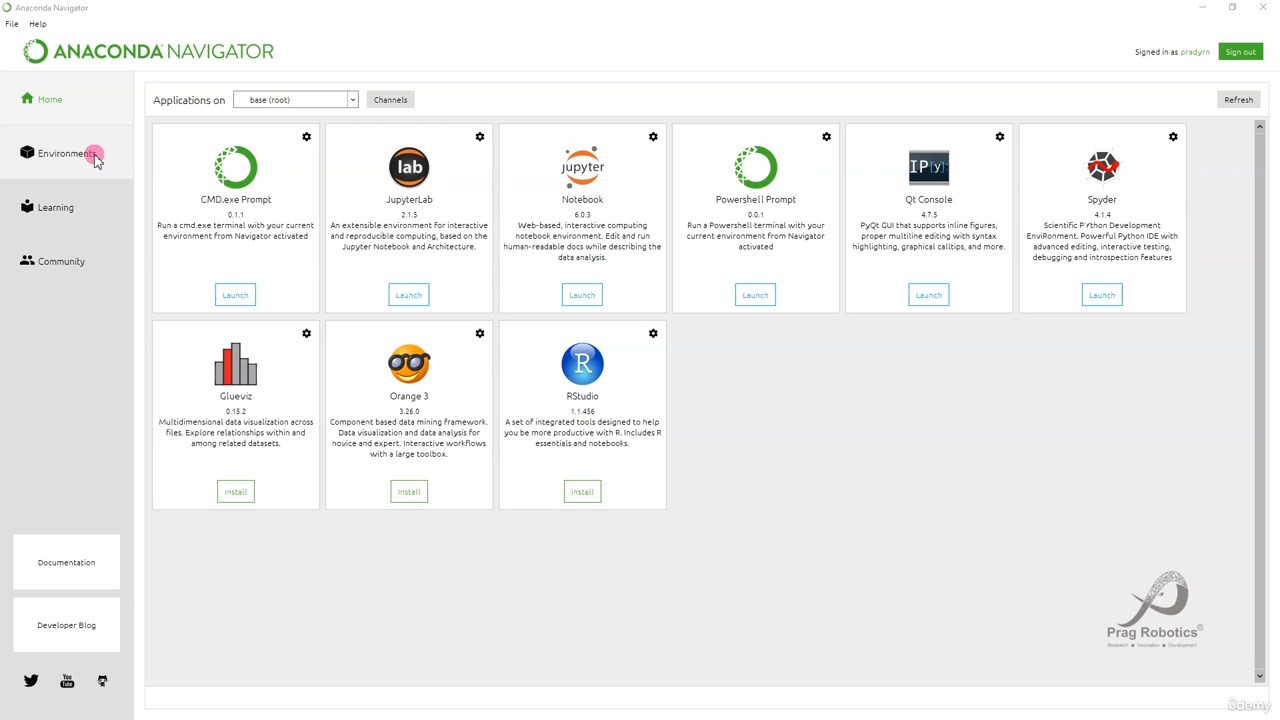Open settings gear on Powershell Prompt card
Screen dimensions: 1280x720
point(827,137)
